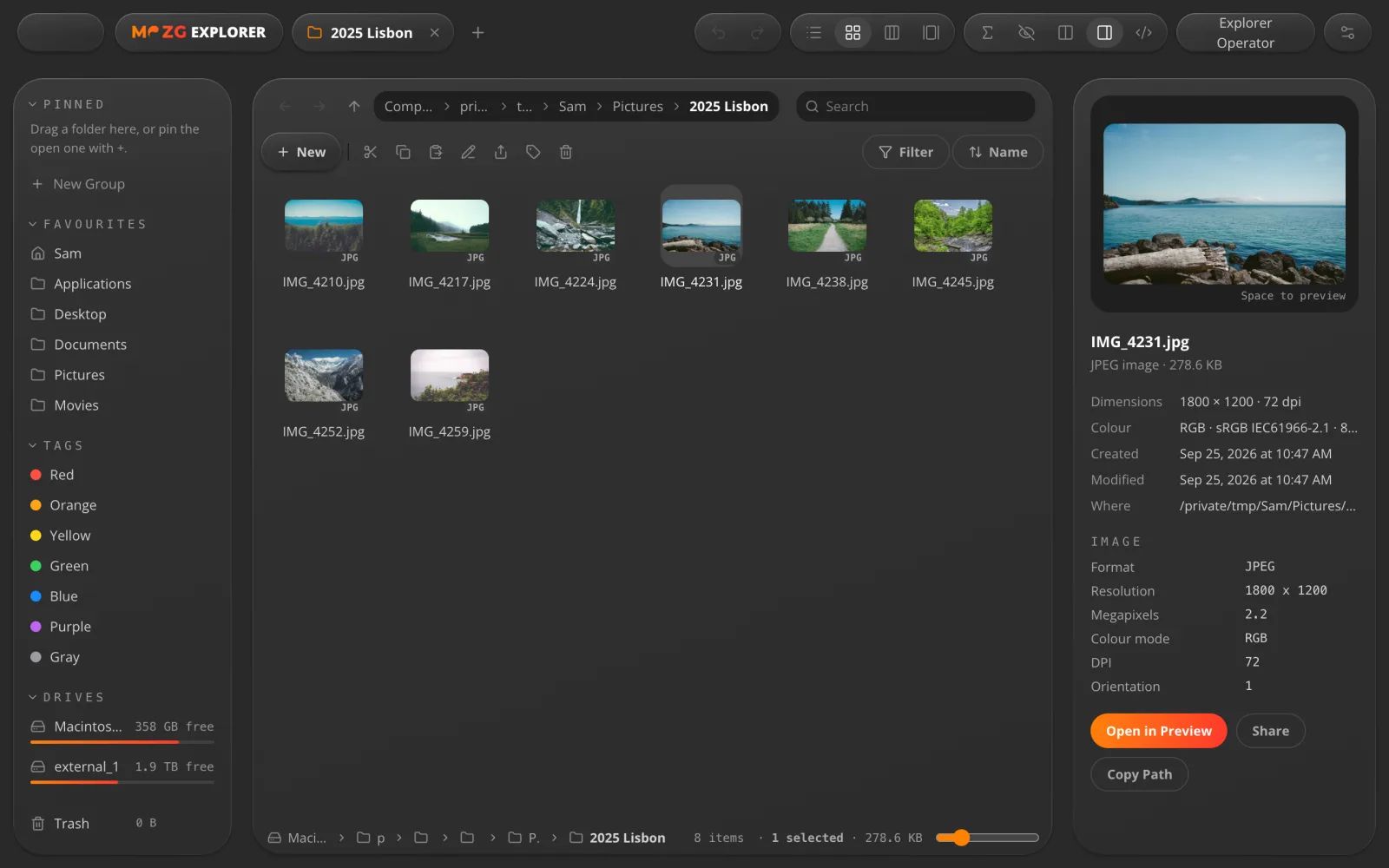Open the settings sliders icon
Image resolution: width=1389 pixels, height=868 pixels.
click(1347, 33)
